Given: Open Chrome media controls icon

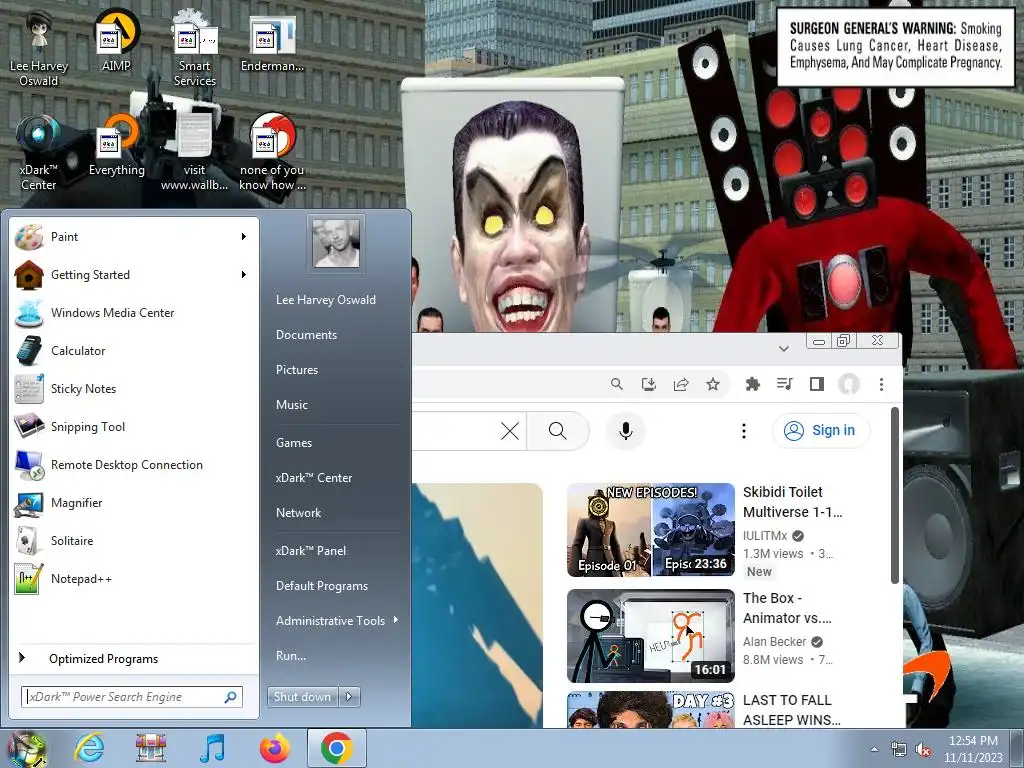Looking at the screenshot, I should [784, 384].
